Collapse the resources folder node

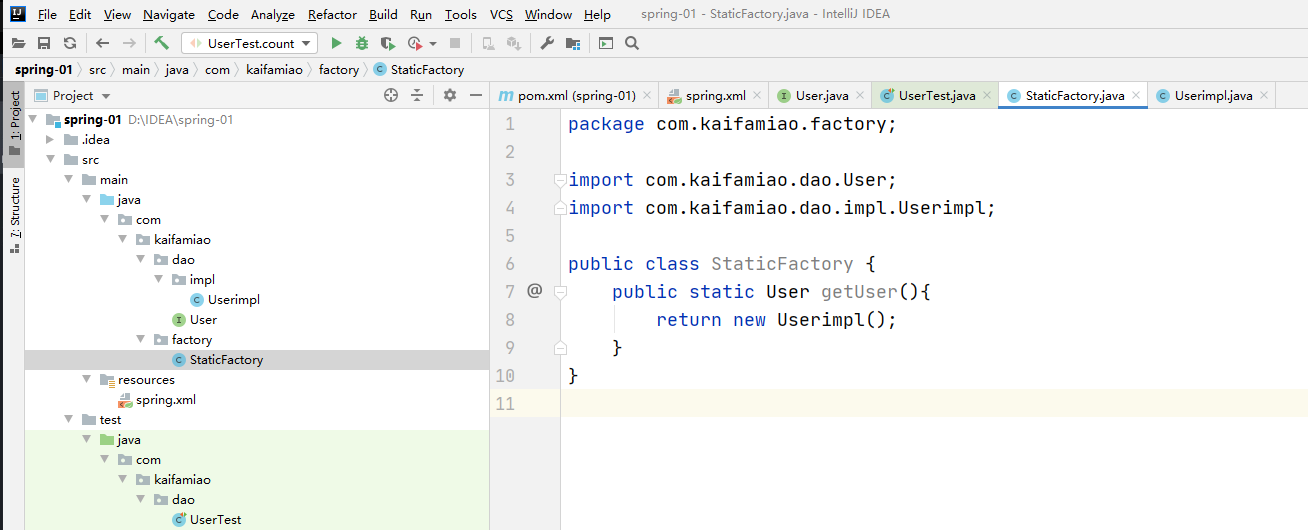click(x=87, y=380)
